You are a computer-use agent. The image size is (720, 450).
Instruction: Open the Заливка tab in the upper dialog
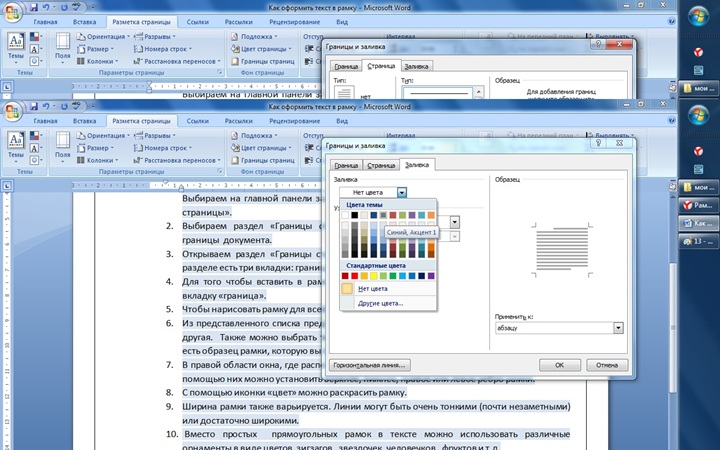click(416, 67)
